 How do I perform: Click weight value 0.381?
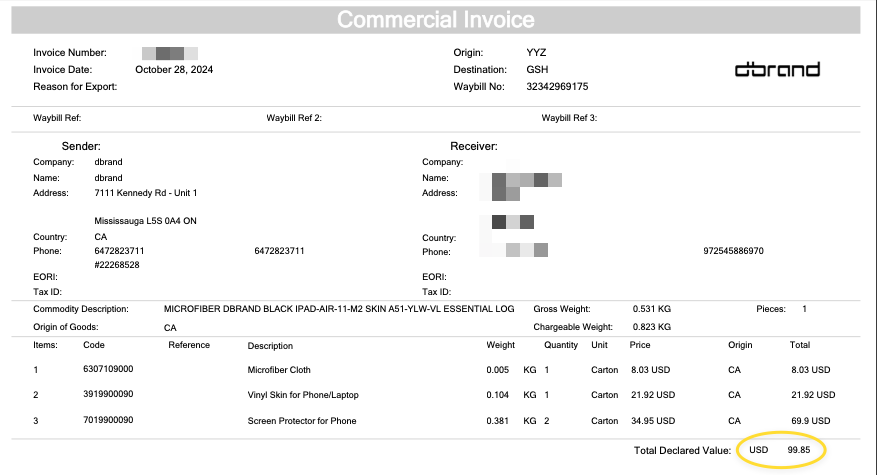point(497,421)
